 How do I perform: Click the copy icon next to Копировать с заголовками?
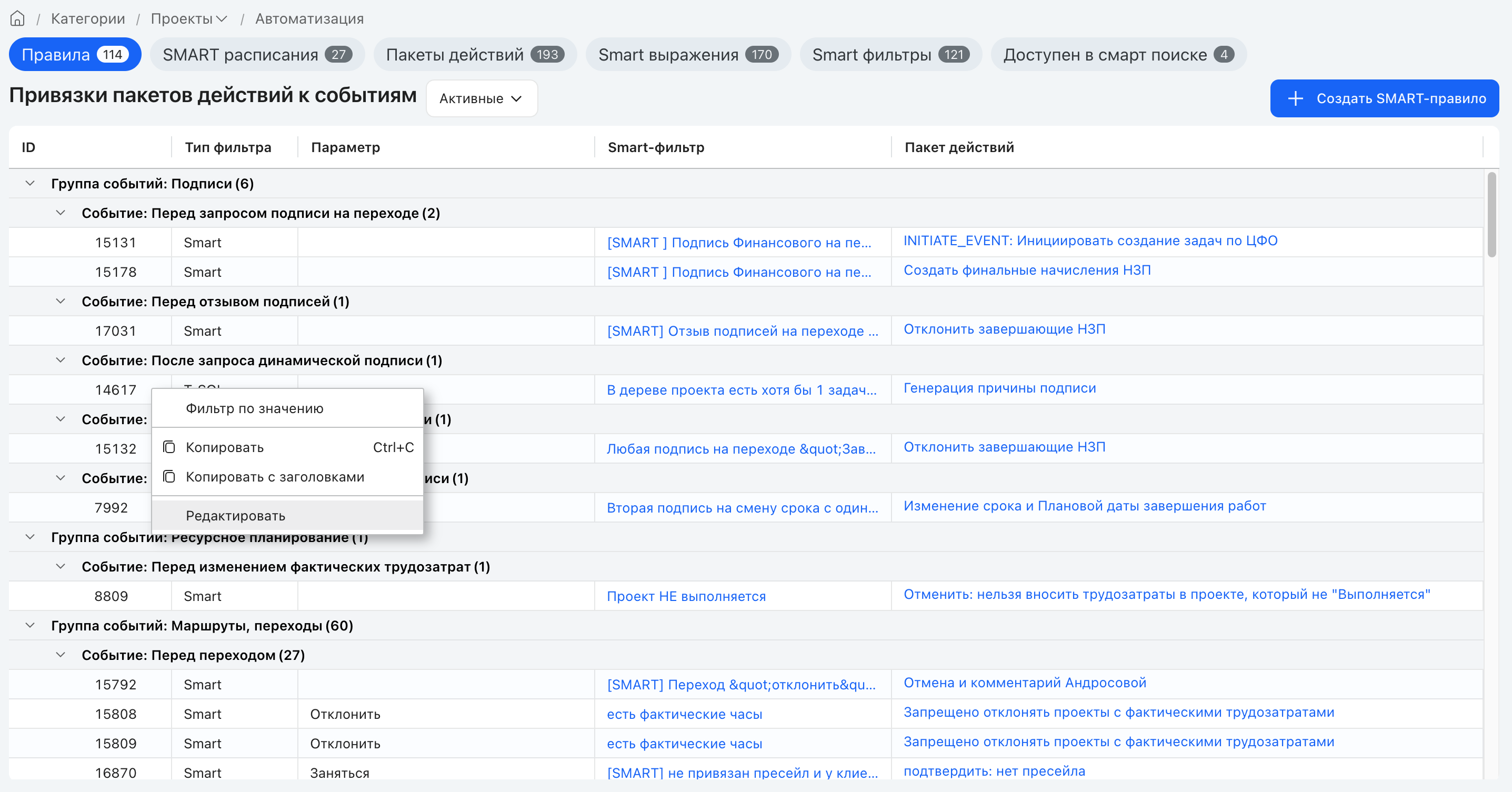pos(169,477)
